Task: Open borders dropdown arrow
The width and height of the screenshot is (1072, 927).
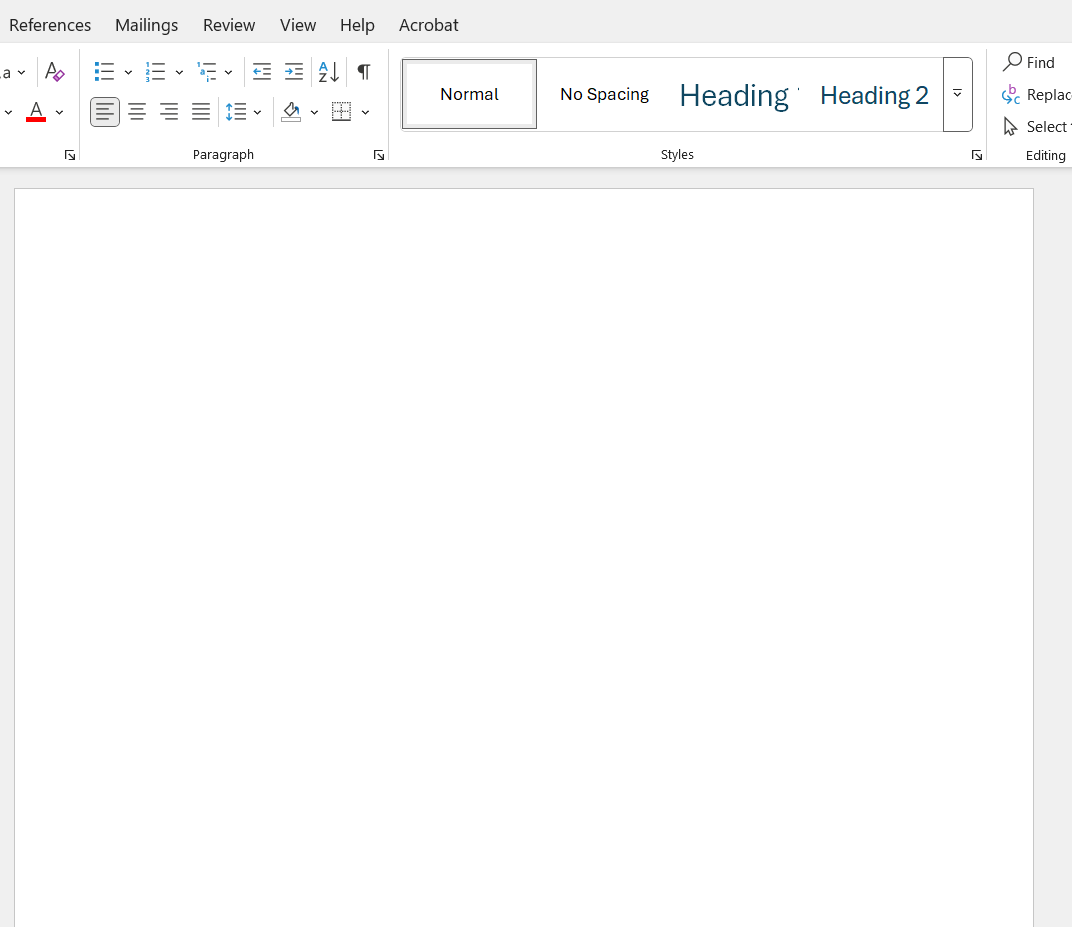Action: click(x=366, y=112)
